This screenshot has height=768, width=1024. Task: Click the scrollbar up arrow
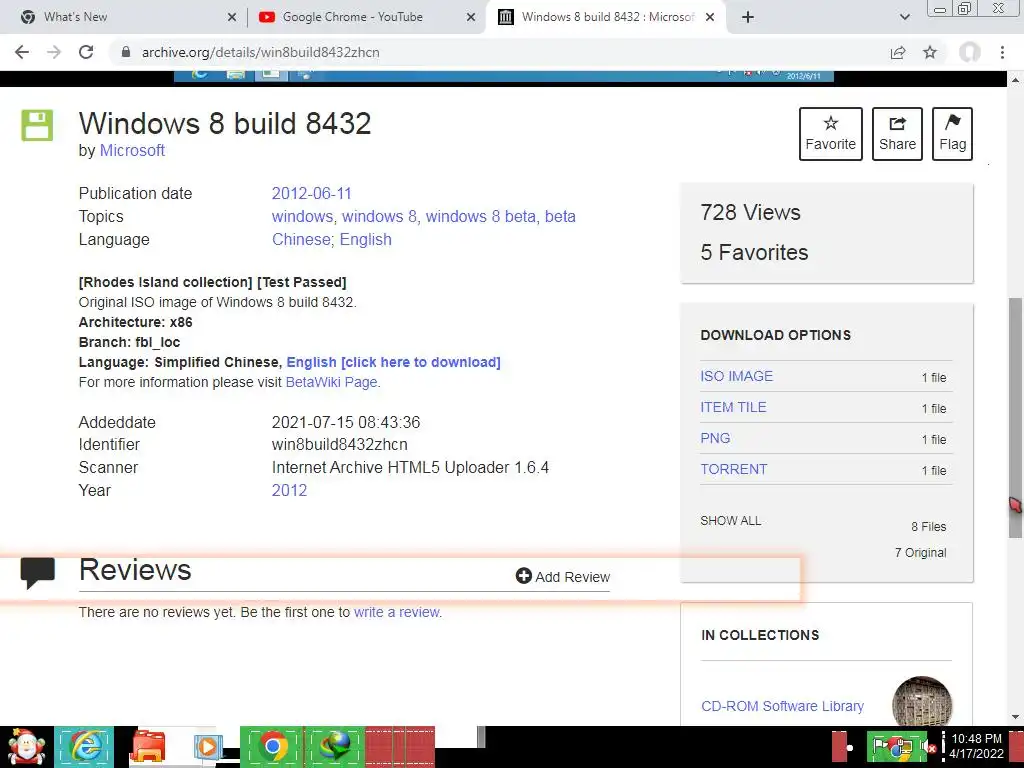1016,80
